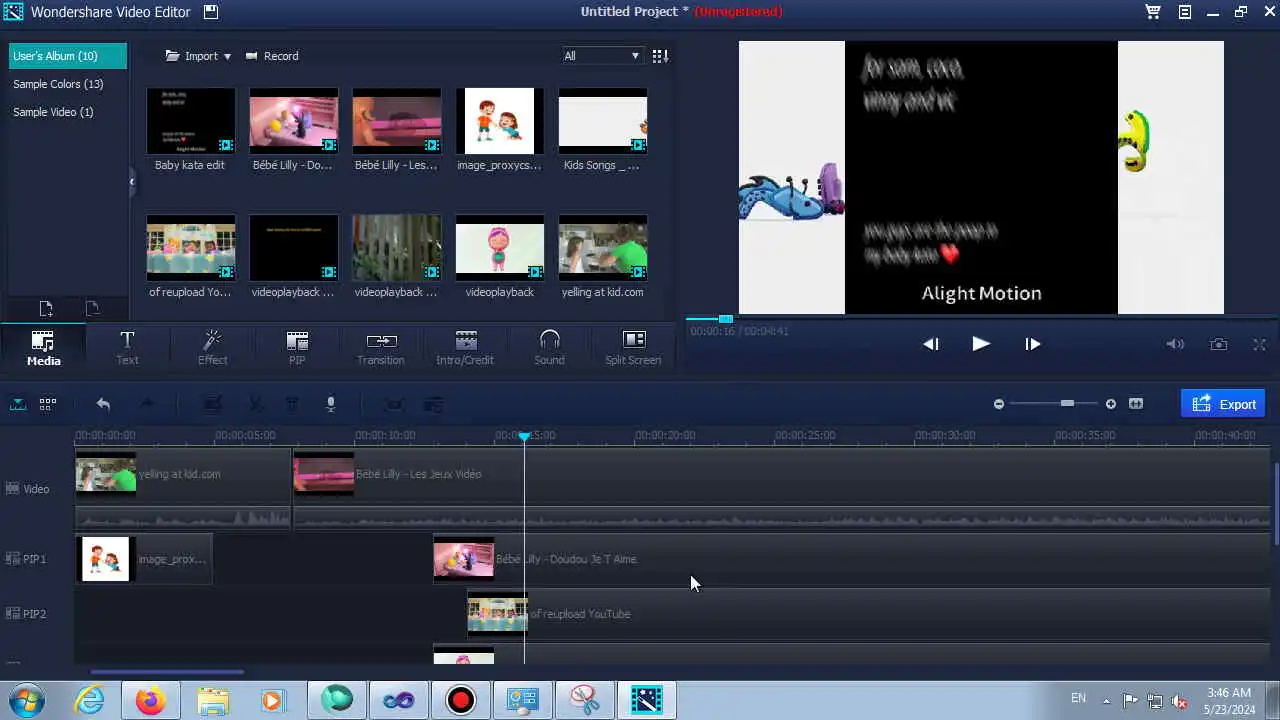Open the PIP tab
The width and height of the screenshot is (1280, 720).
tap(297, 347)
